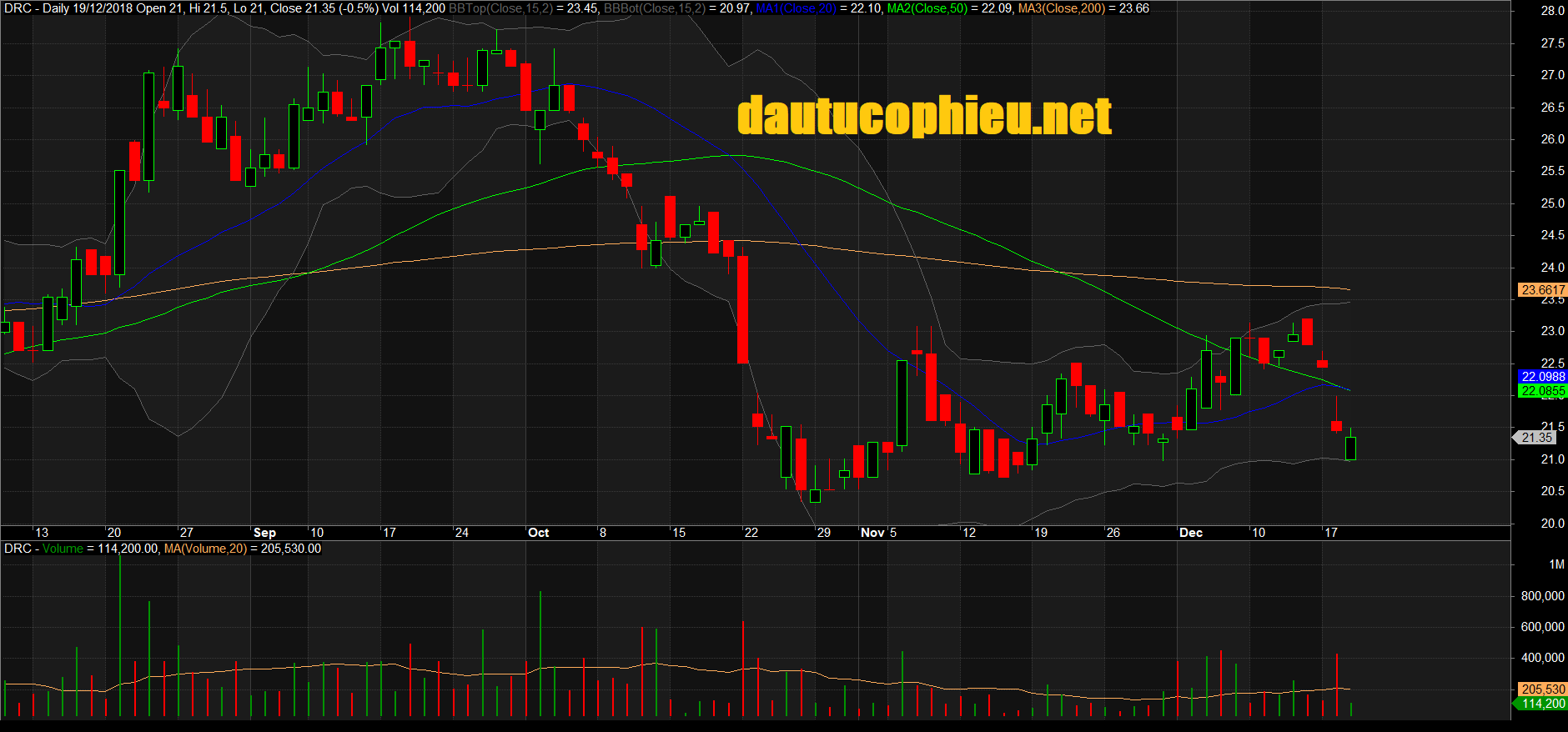Click the date axis label 8
The height and width of the screenshot is (732, 1568).
pyautogui.click(x=603, y=533)
